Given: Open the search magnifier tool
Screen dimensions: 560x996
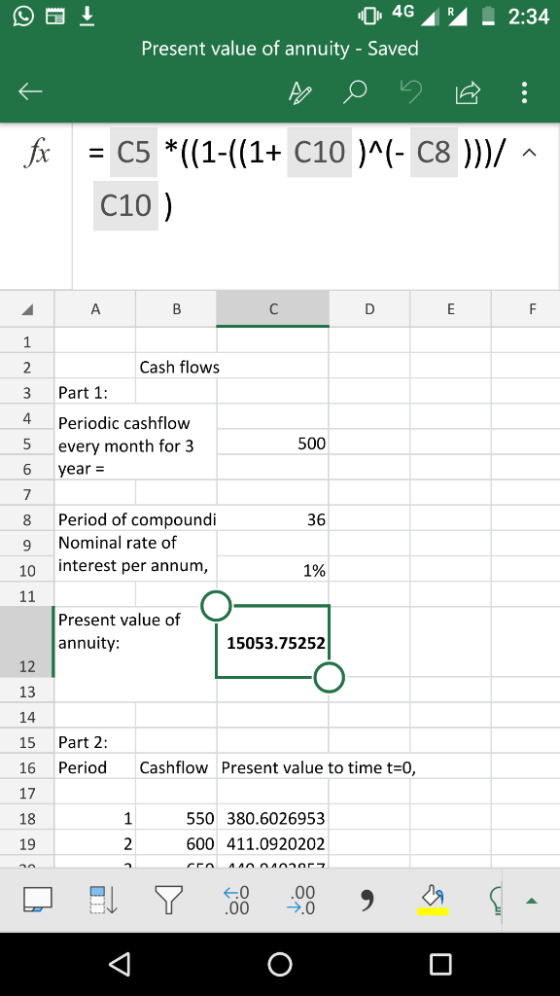Looking at the screenshot, I should 356,93.
